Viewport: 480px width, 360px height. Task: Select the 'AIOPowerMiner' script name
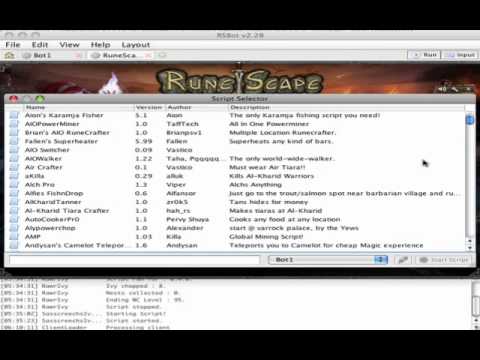52,124
